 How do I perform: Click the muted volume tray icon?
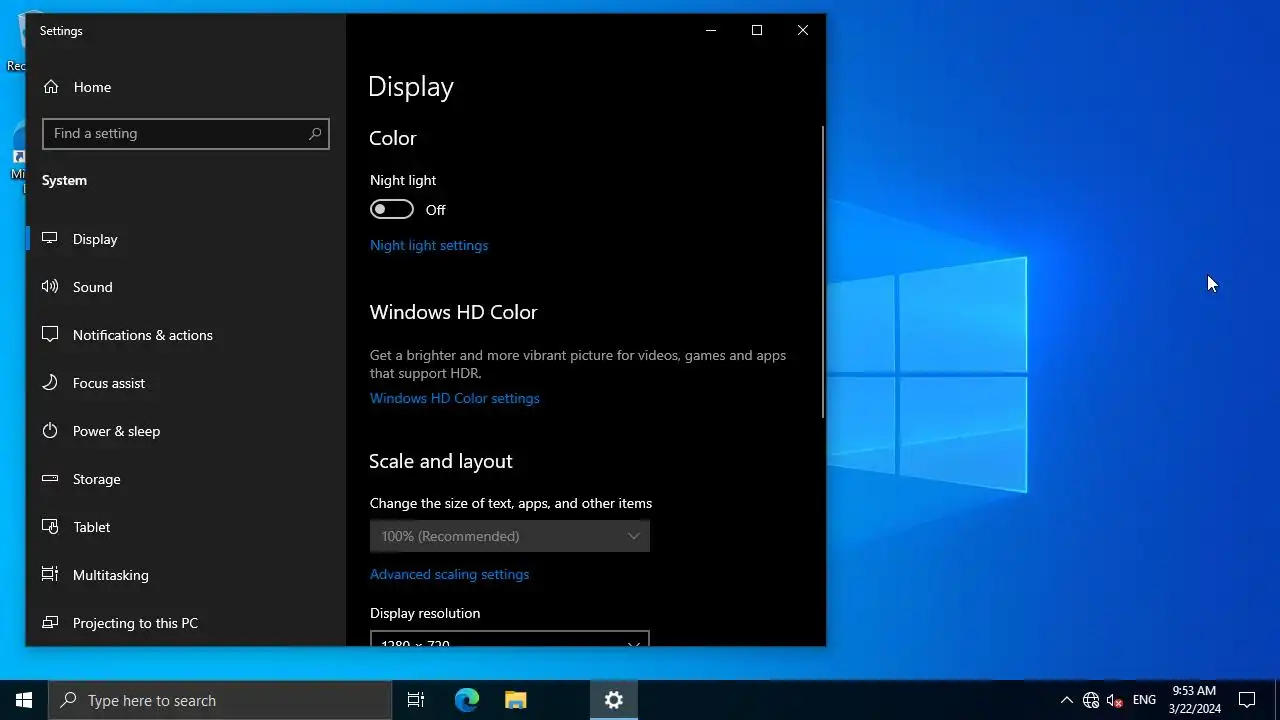click(x=1115, y=700)
